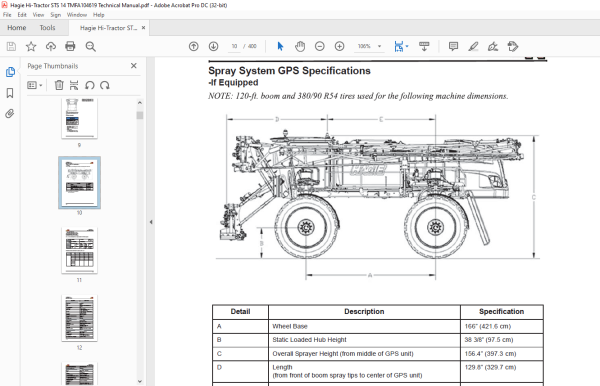This screenshot has height=386, width=600.
Task: Open the Edit menu
Action: 22,15
